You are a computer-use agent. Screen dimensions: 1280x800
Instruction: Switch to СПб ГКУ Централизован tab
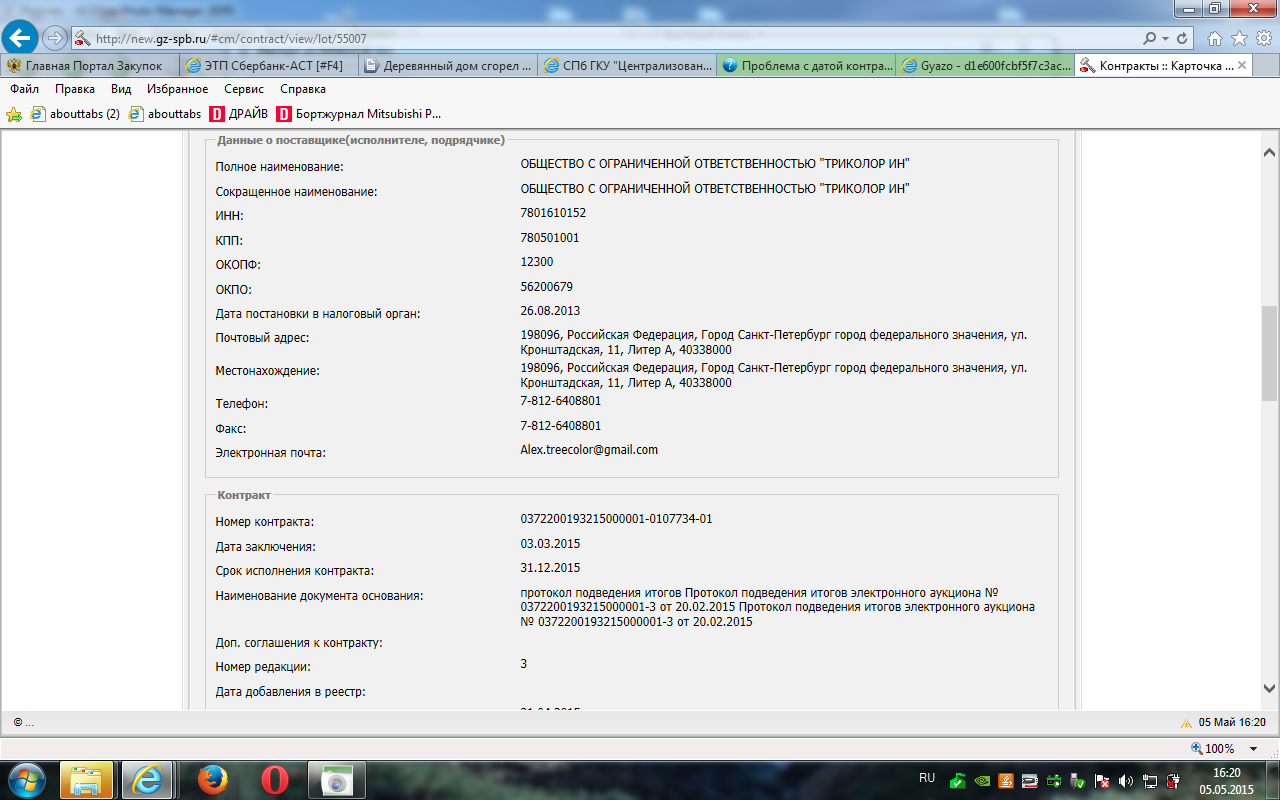coord(626,66)
